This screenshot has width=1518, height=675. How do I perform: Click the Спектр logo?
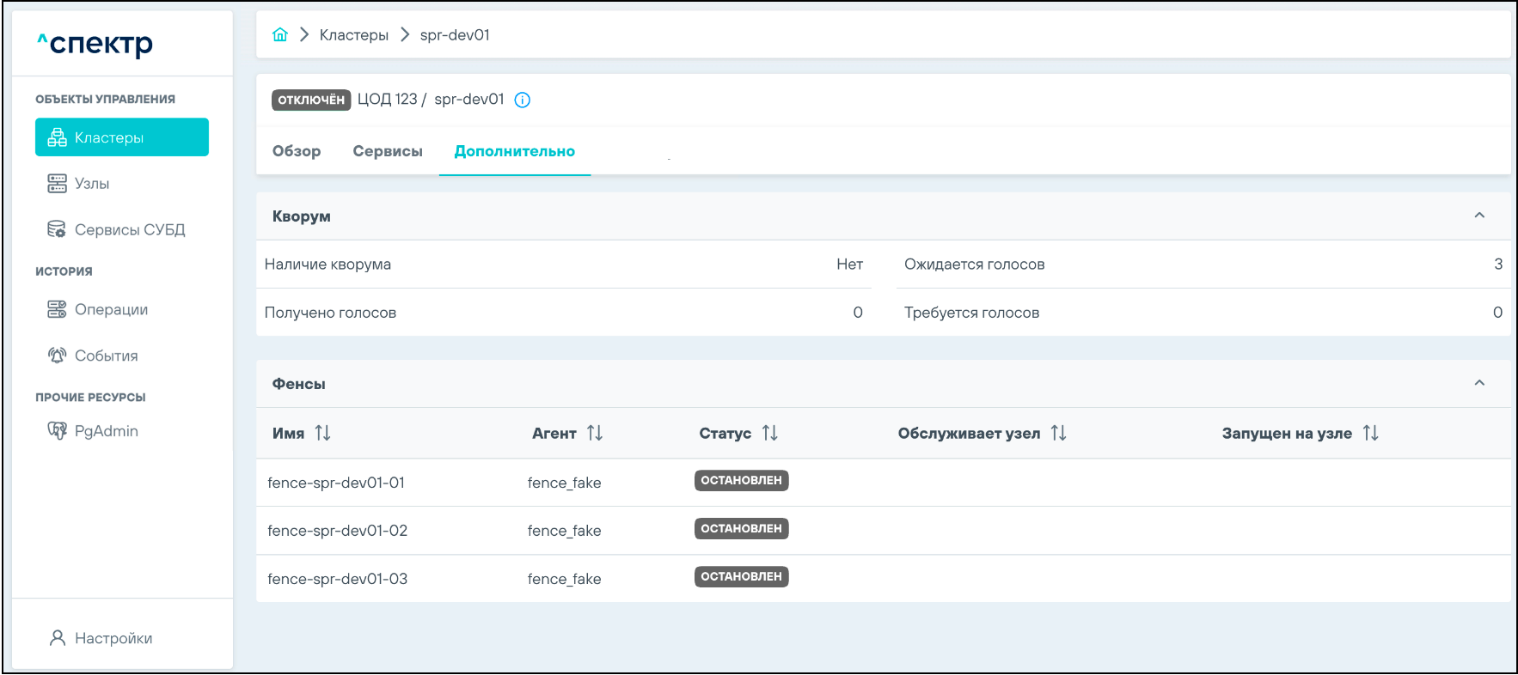(x=95, y=44)
